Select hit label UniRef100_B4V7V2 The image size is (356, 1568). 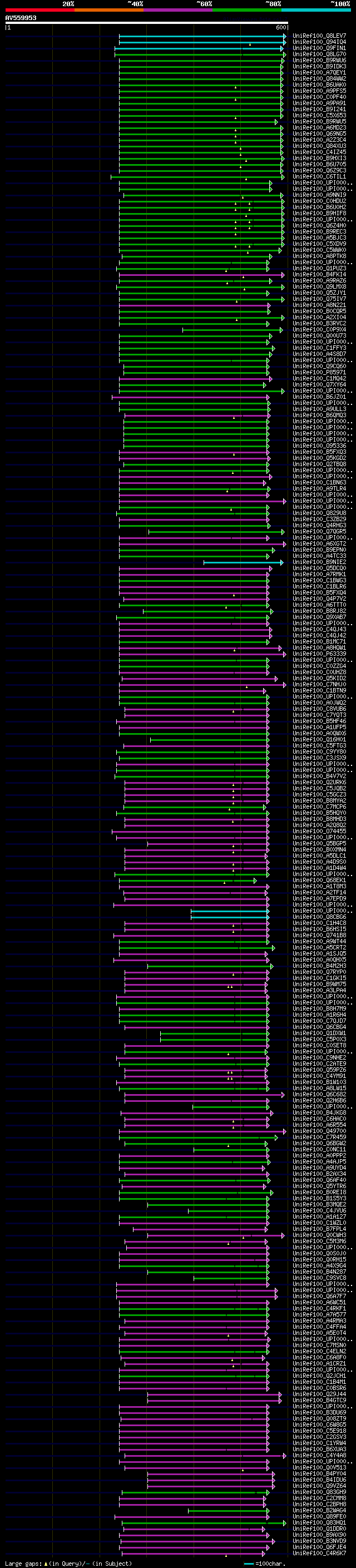[x=319, y=776]
